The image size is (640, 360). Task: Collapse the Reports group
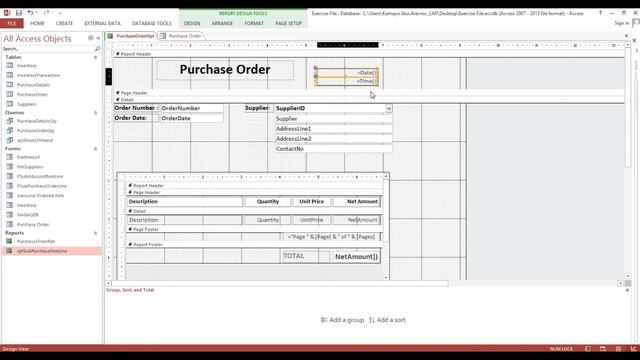(x=96, y=233)
